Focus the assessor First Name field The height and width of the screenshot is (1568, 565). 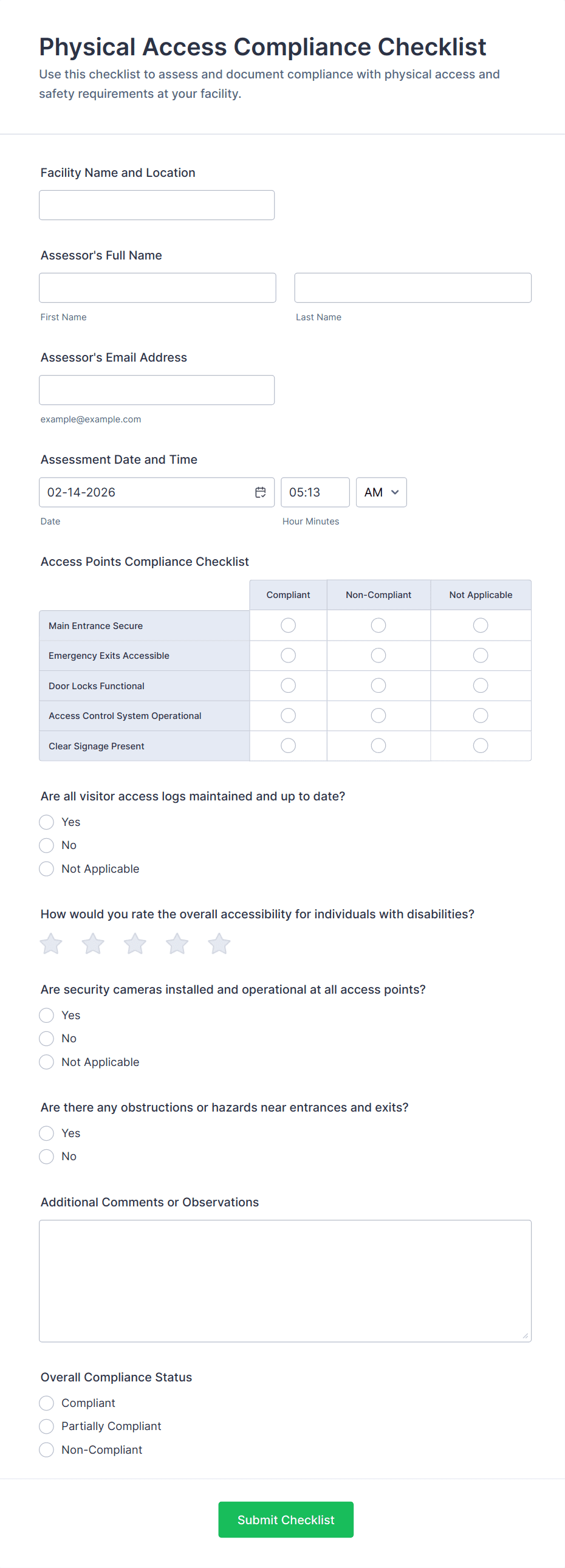click(x=157, y=288)
